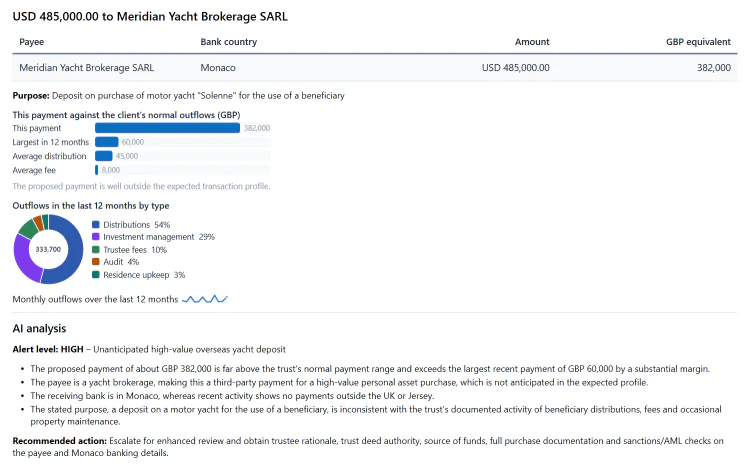Image resolution: width=750 pixels, height=468 pixels.
Task: Click the Trustee fees green legend swatch
Action: pos(96,250)
